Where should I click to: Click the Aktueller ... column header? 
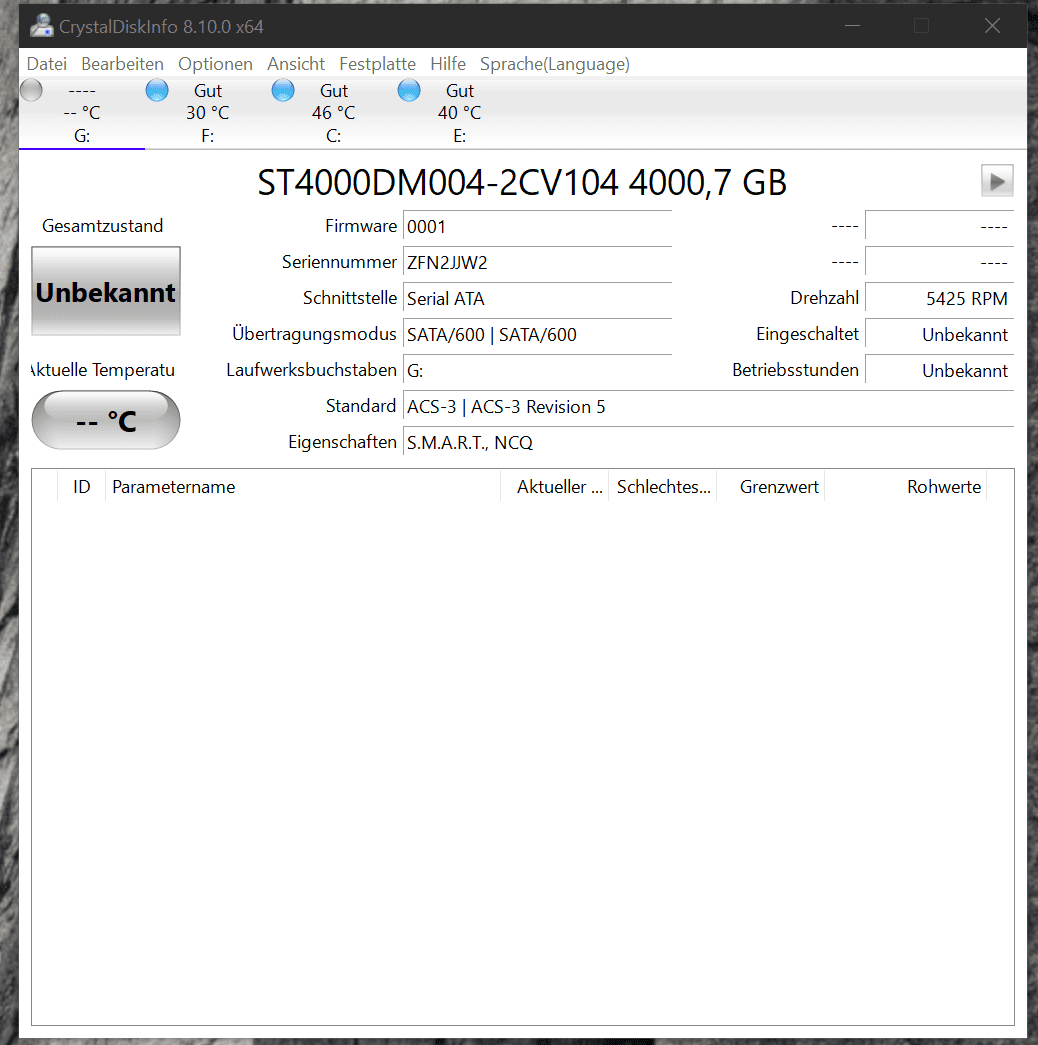pos(555,487)
